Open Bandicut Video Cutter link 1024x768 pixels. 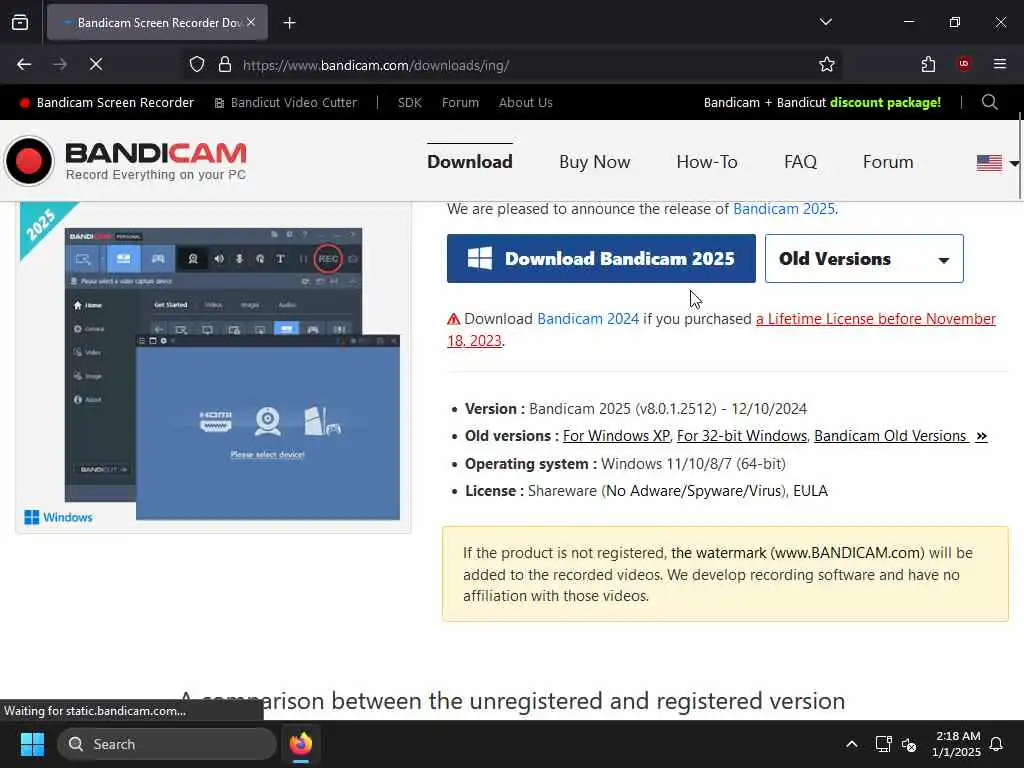tap(286, 103)
